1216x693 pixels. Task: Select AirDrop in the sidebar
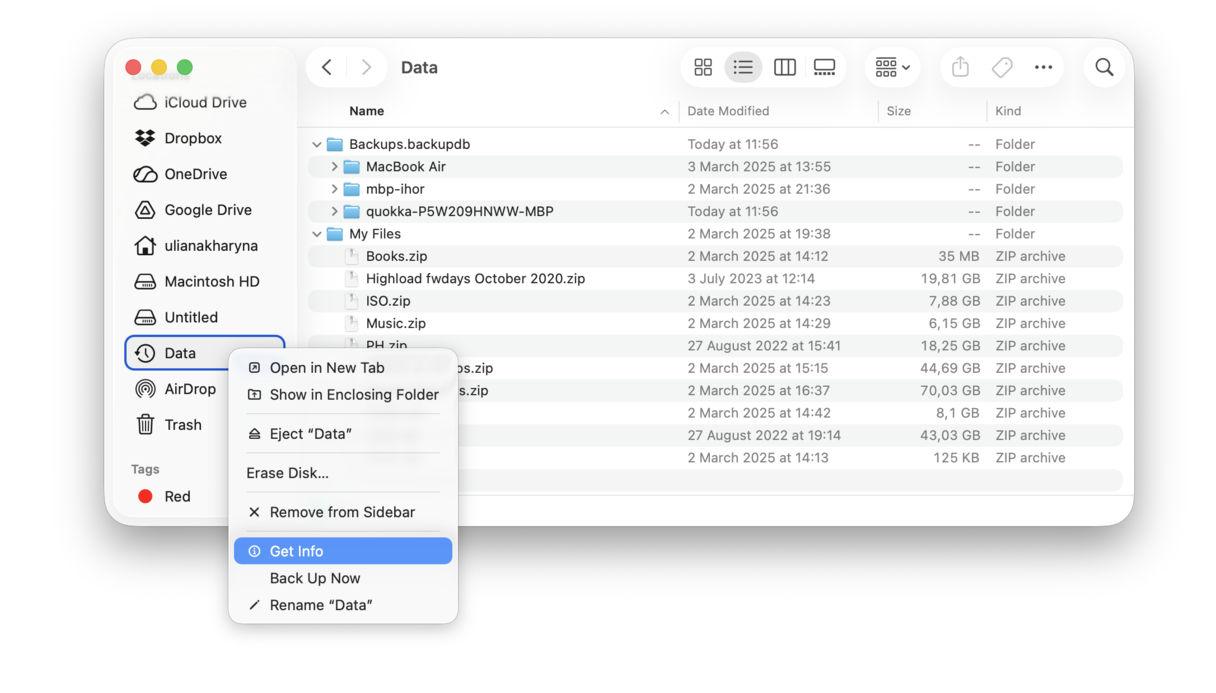[190, 389]
